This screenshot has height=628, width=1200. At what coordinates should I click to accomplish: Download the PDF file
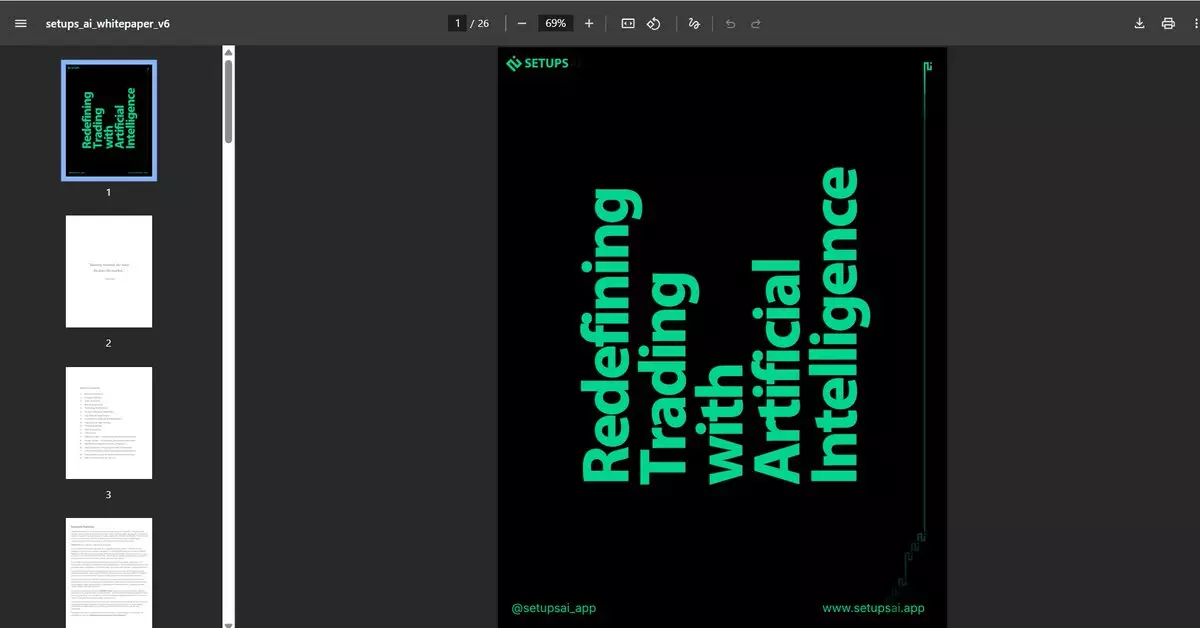(x=1139, y=23)
